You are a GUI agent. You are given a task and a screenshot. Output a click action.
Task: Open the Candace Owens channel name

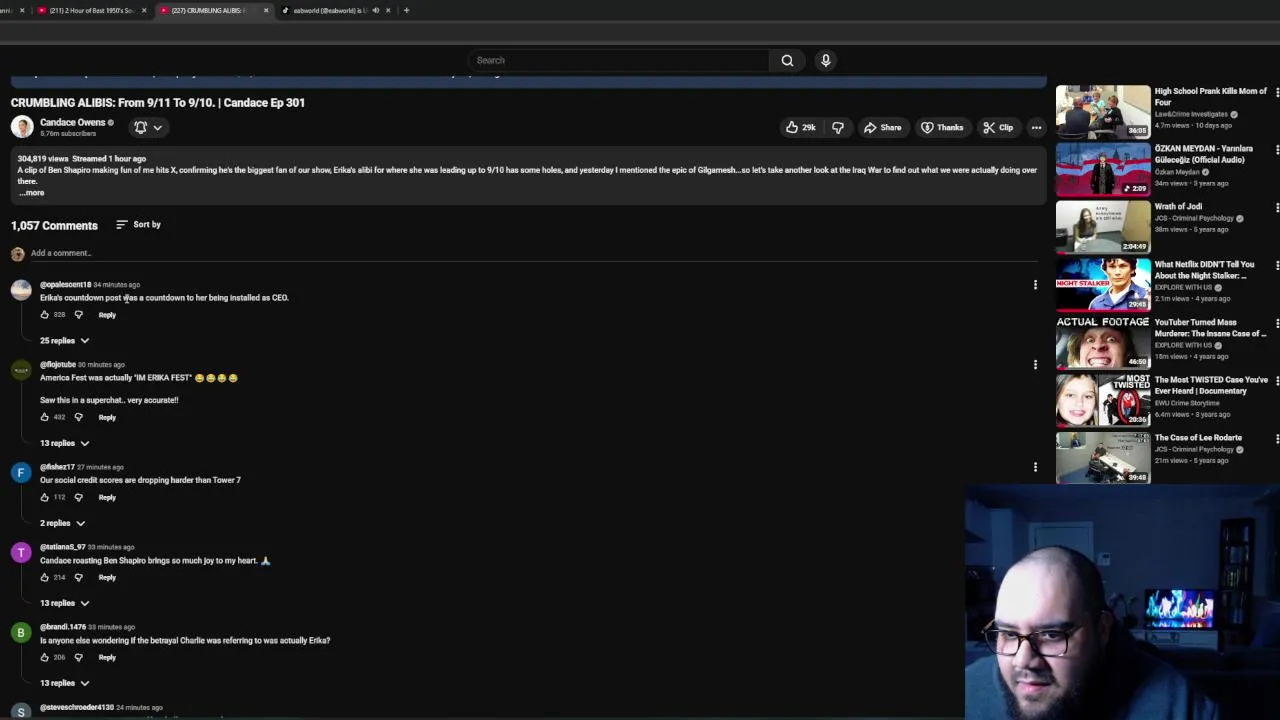(72, 122)
